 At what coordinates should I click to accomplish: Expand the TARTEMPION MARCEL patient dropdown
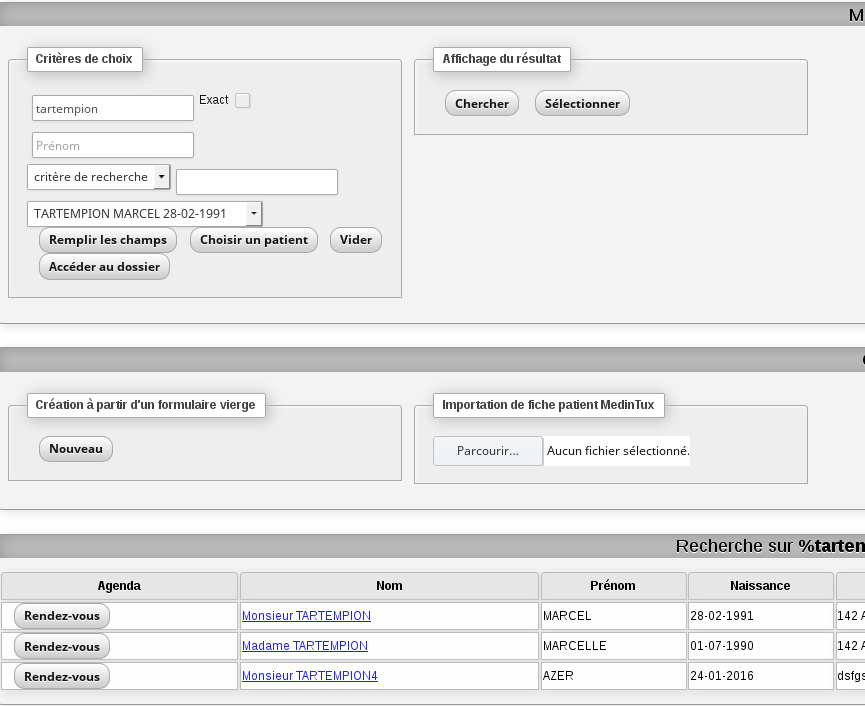point(145,214)
